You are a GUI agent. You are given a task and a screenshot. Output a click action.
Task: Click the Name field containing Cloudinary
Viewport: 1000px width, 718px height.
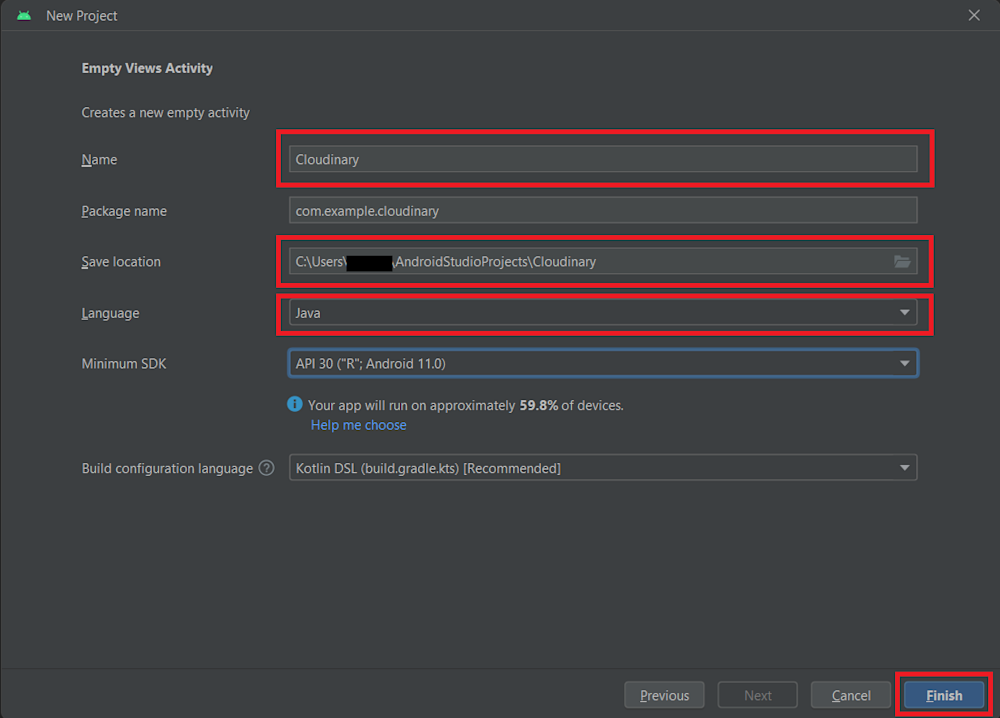click(x=602, y=159)
